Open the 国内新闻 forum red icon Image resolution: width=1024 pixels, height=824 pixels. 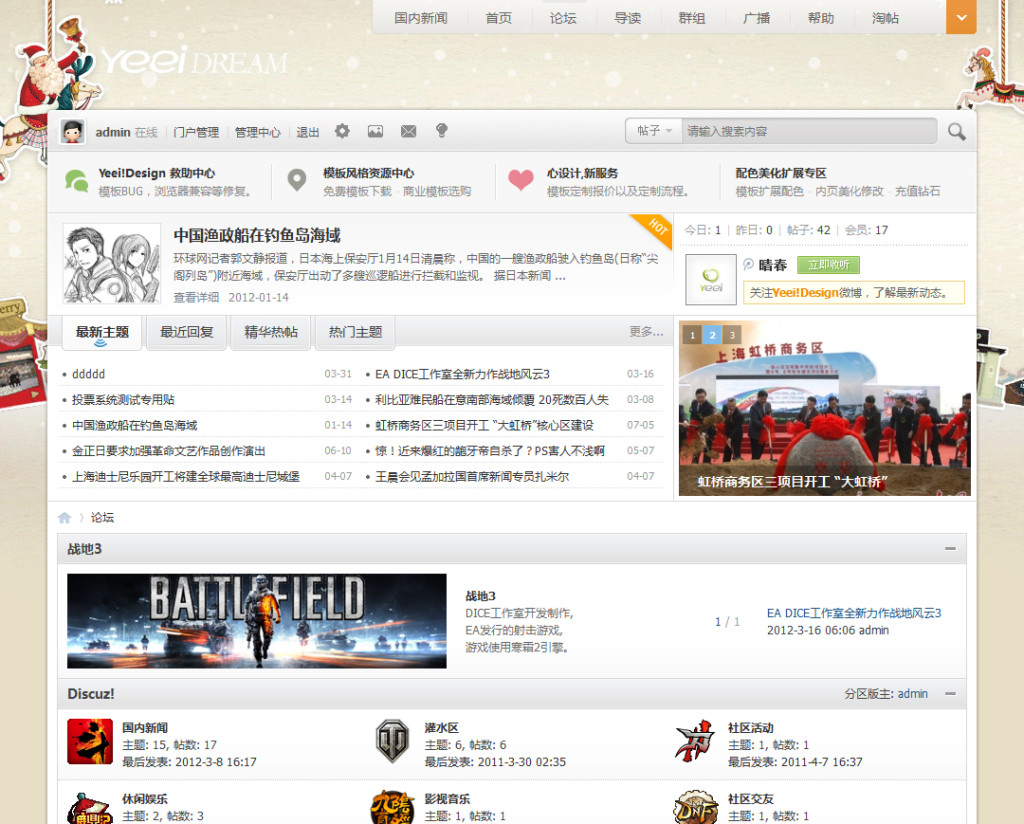90,742
